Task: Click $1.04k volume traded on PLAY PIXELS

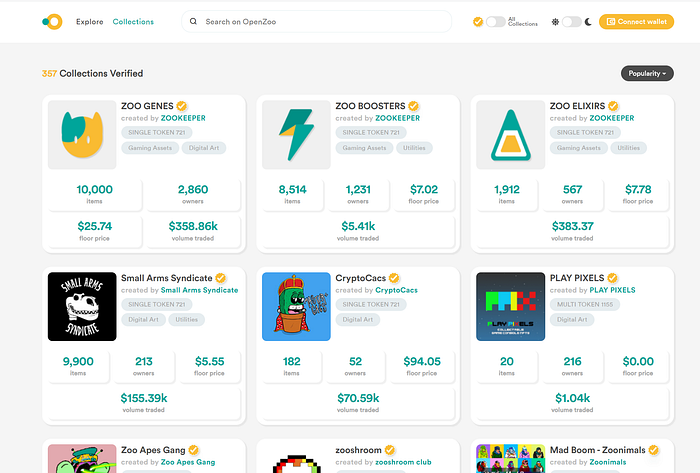Action: pyautogui.click(x=572, y=398)
